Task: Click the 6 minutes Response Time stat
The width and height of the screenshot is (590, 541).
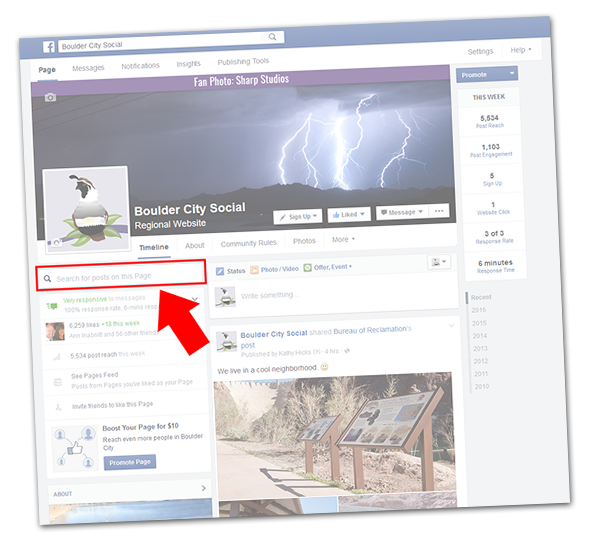Action: pyautogui.click(x=496, y=266)
